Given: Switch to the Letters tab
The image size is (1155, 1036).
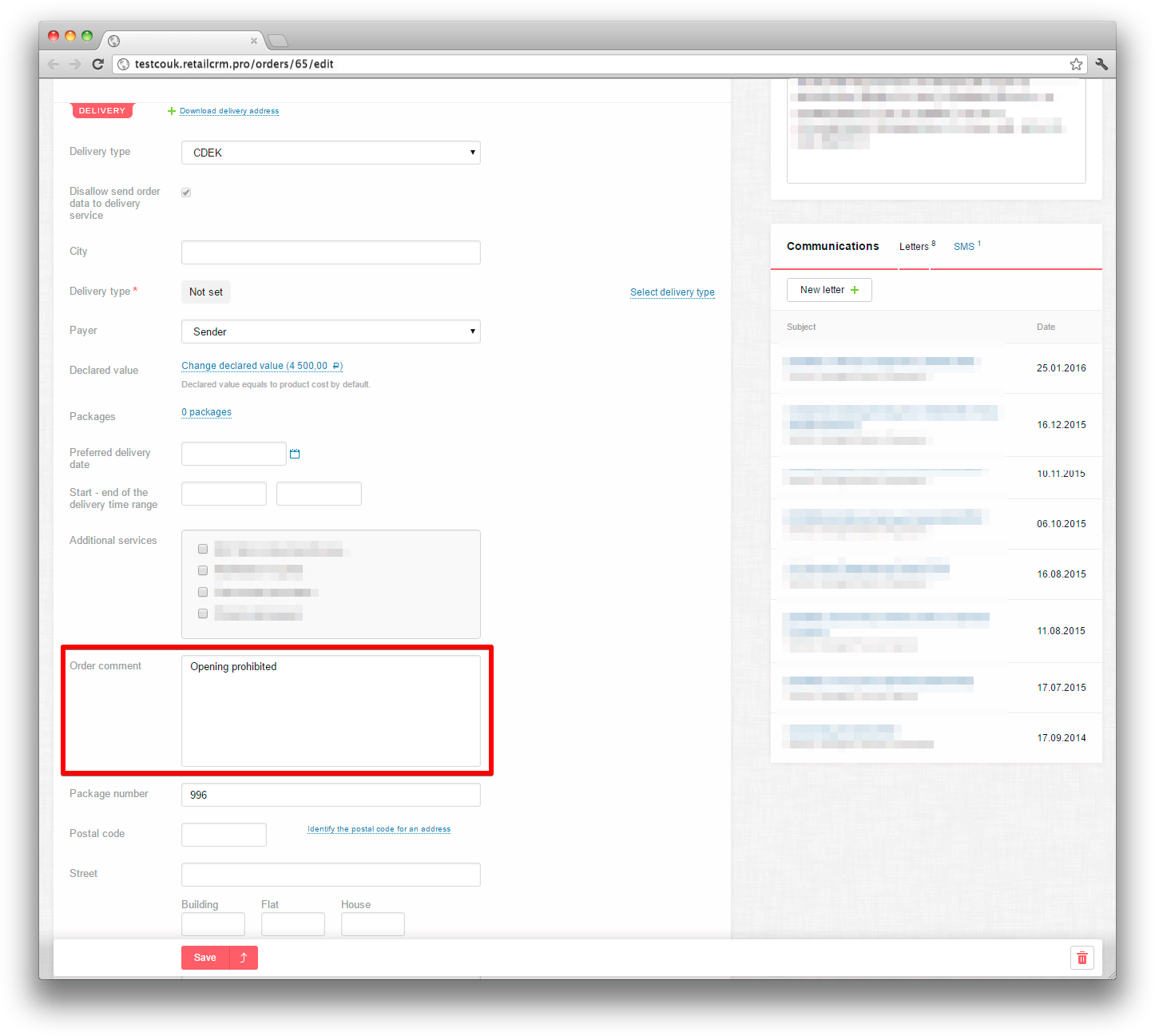Looking at the screenshot, I should point(917,246).
